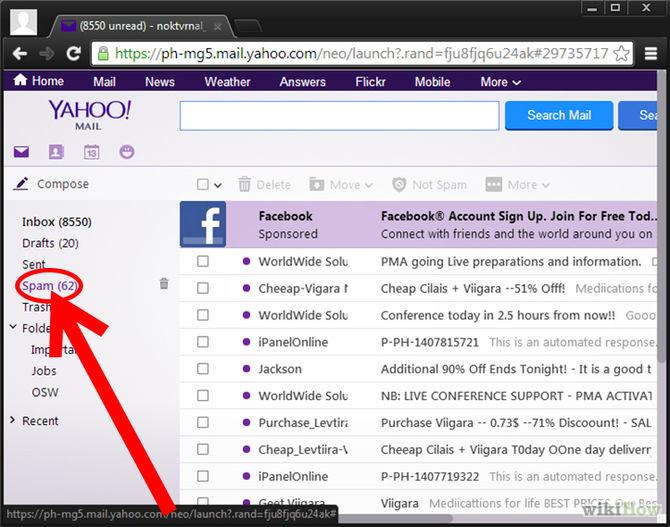This screenshot has width=670, height=527.
Task: Click the browser back arrow
Action: [x=20, y=54]
